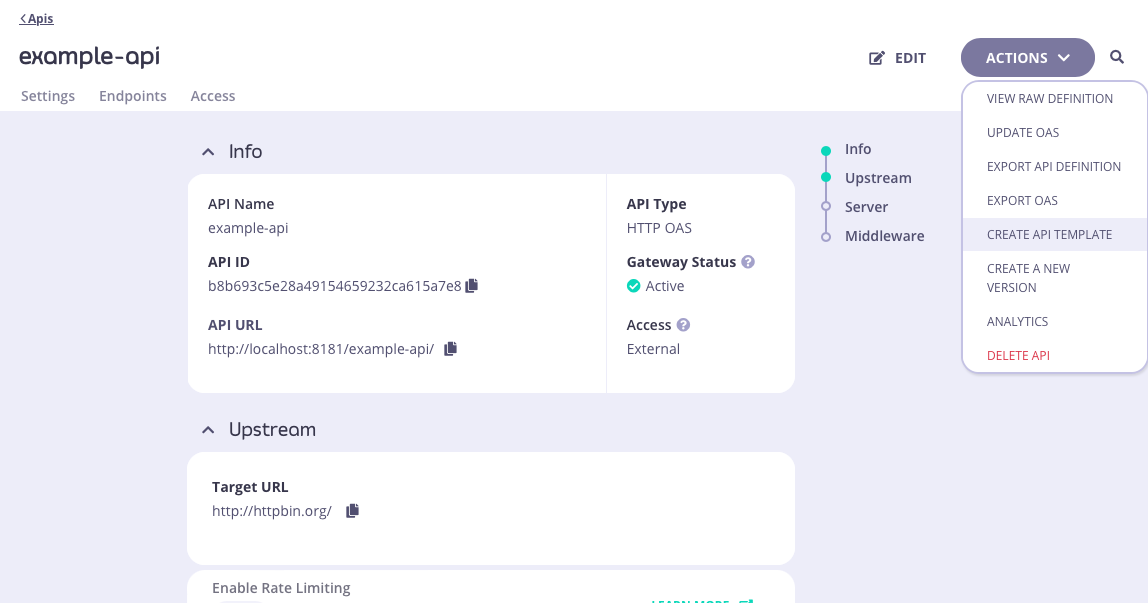1148x603 pixels.
Task: Open the LEARN MORE link
Action: pos(691,600)
